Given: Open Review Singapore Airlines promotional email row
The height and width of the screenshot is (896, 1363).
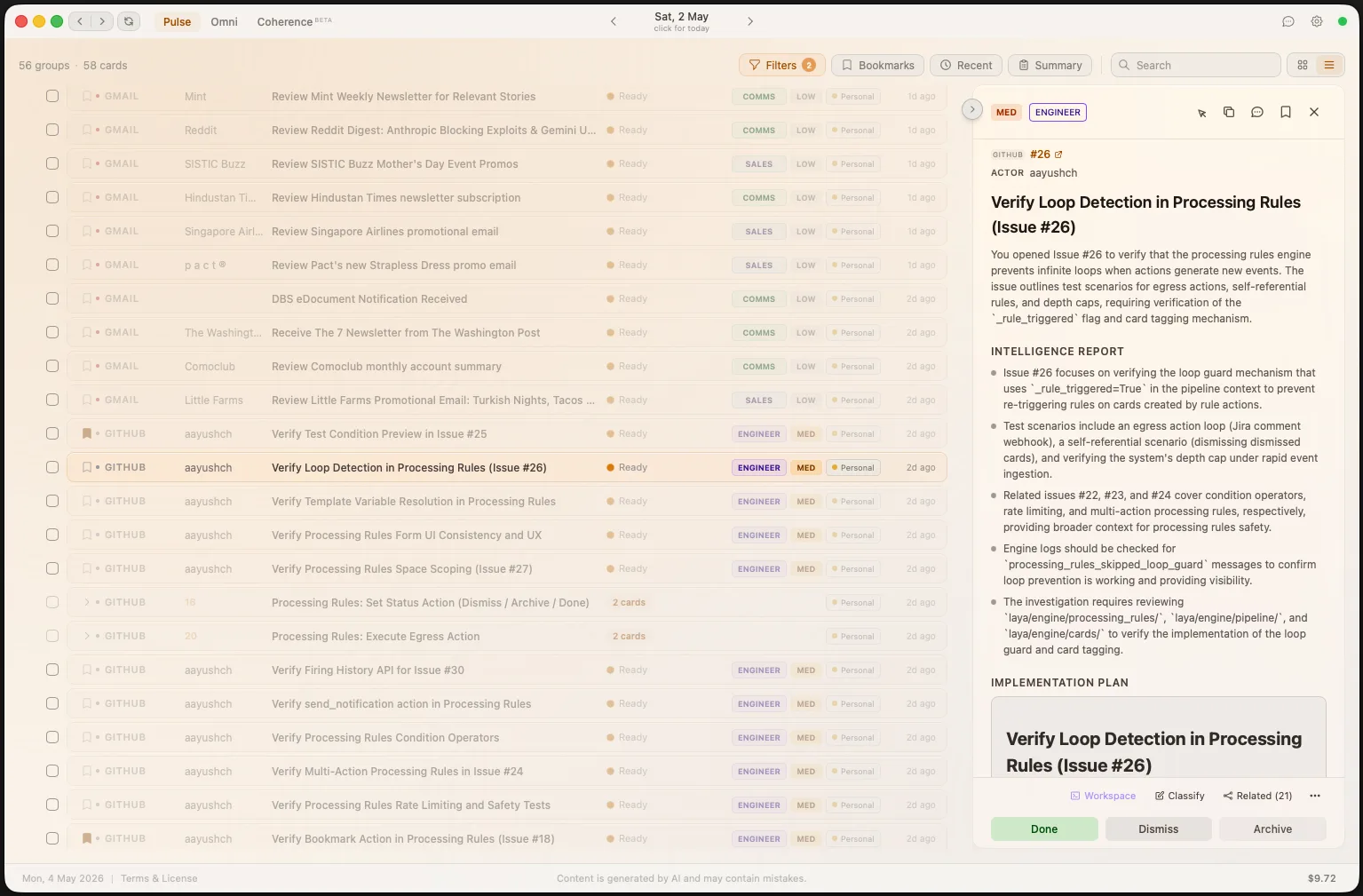Looking at the screenshot, I should (x=507, y=231).
